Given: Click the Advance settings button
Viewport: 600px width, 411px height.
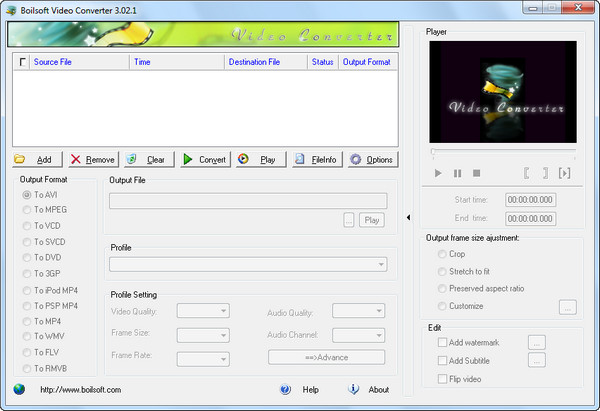Looking at the screenshot, I should (x=326, y=357).
